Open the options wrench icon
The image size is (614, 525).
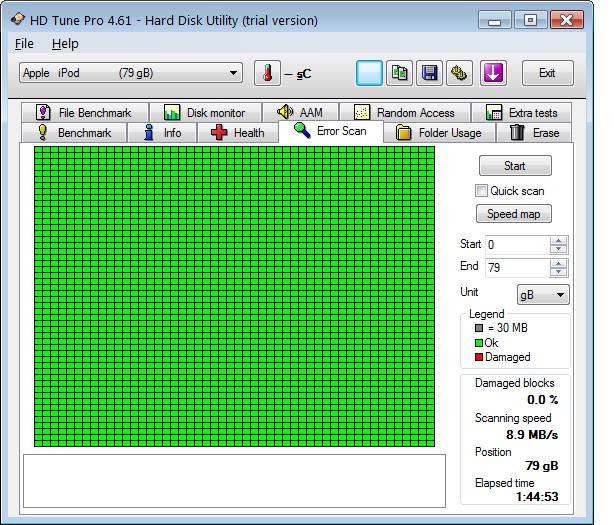pos(460,73)
